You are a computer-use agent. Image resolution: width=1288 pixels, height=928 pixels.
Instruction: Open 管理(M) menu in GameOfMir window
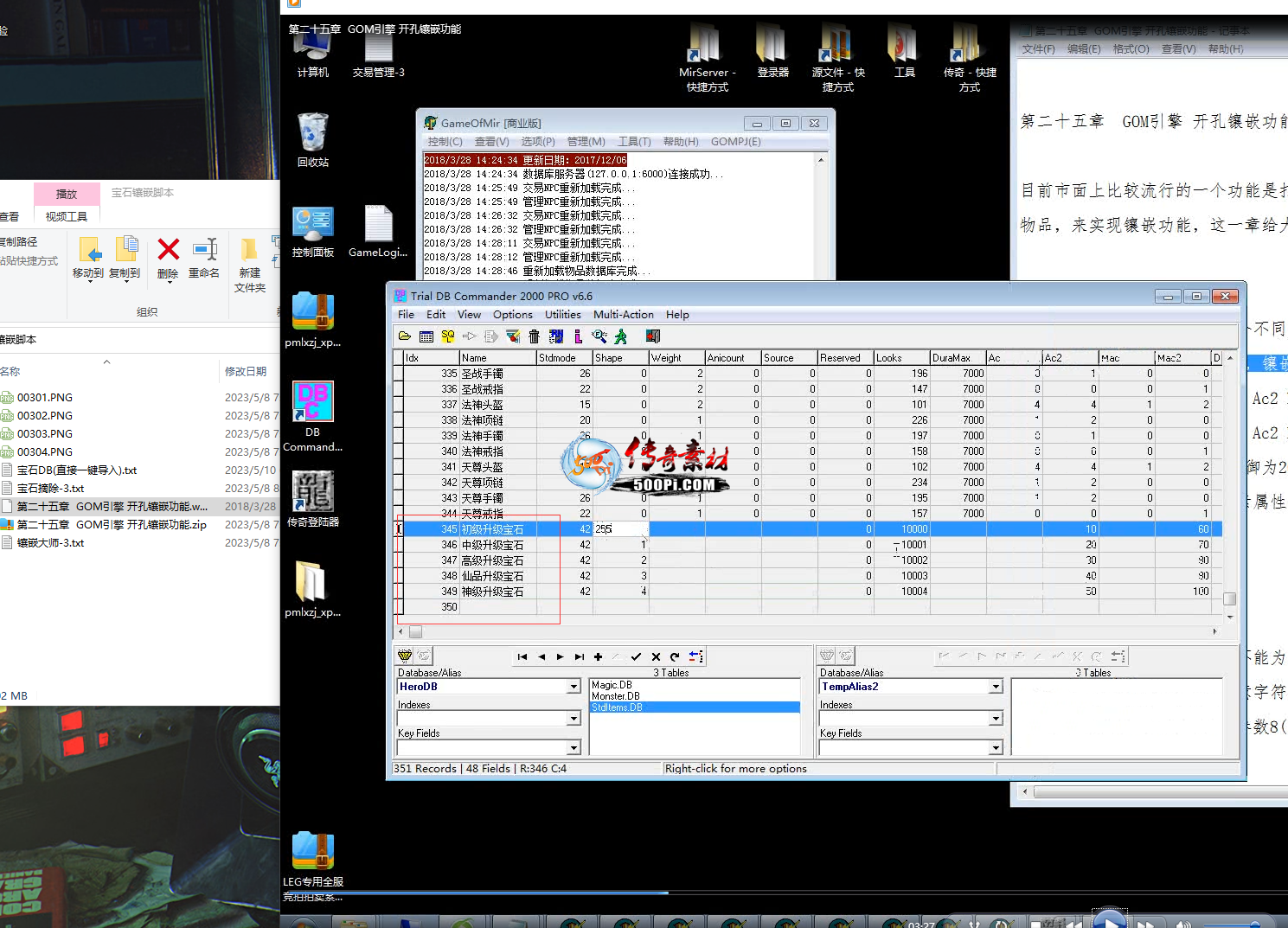click(586, 142)
